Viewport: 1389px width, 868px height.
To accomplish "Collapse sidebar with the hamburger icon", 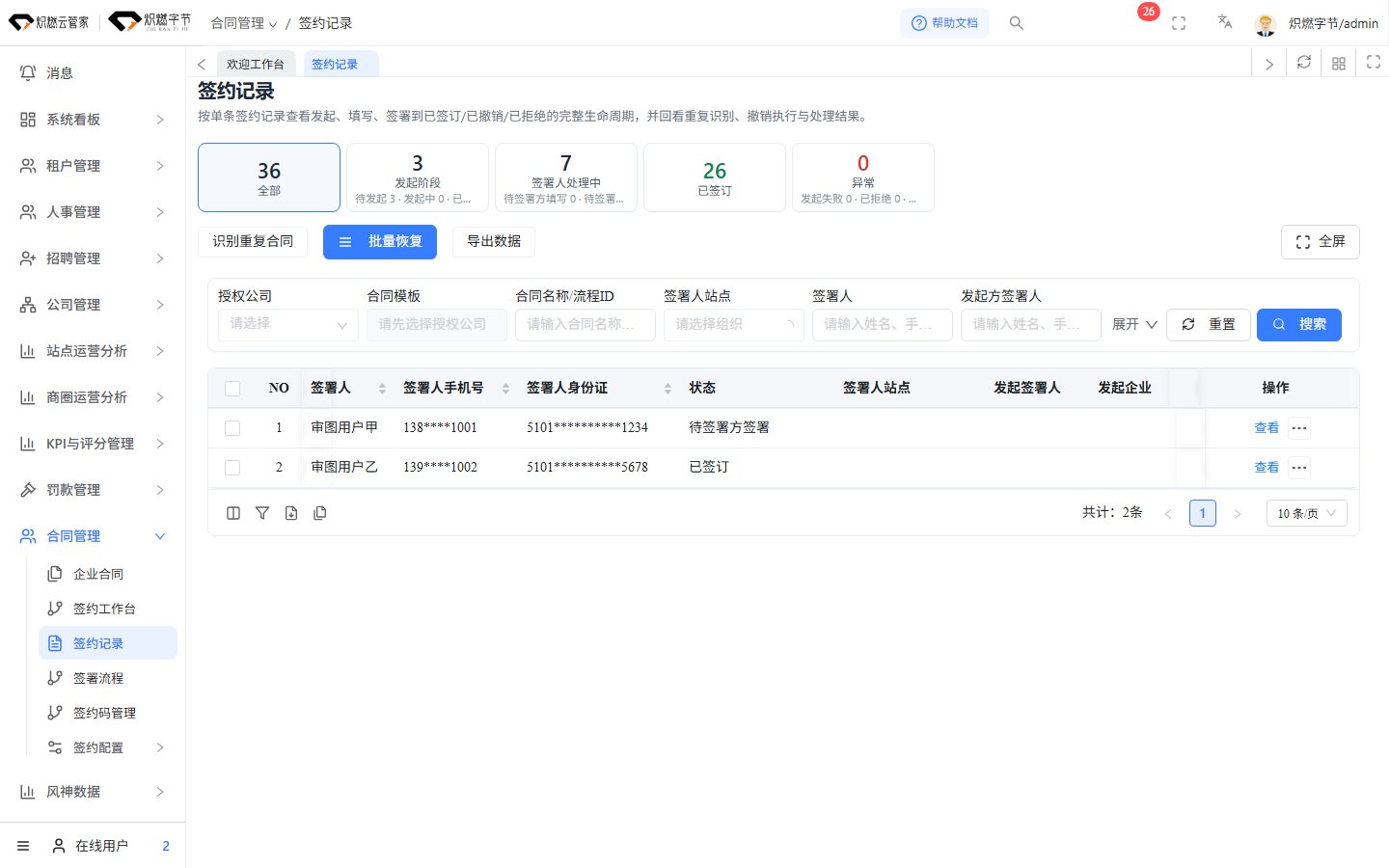I will click(x=23, y=846).
